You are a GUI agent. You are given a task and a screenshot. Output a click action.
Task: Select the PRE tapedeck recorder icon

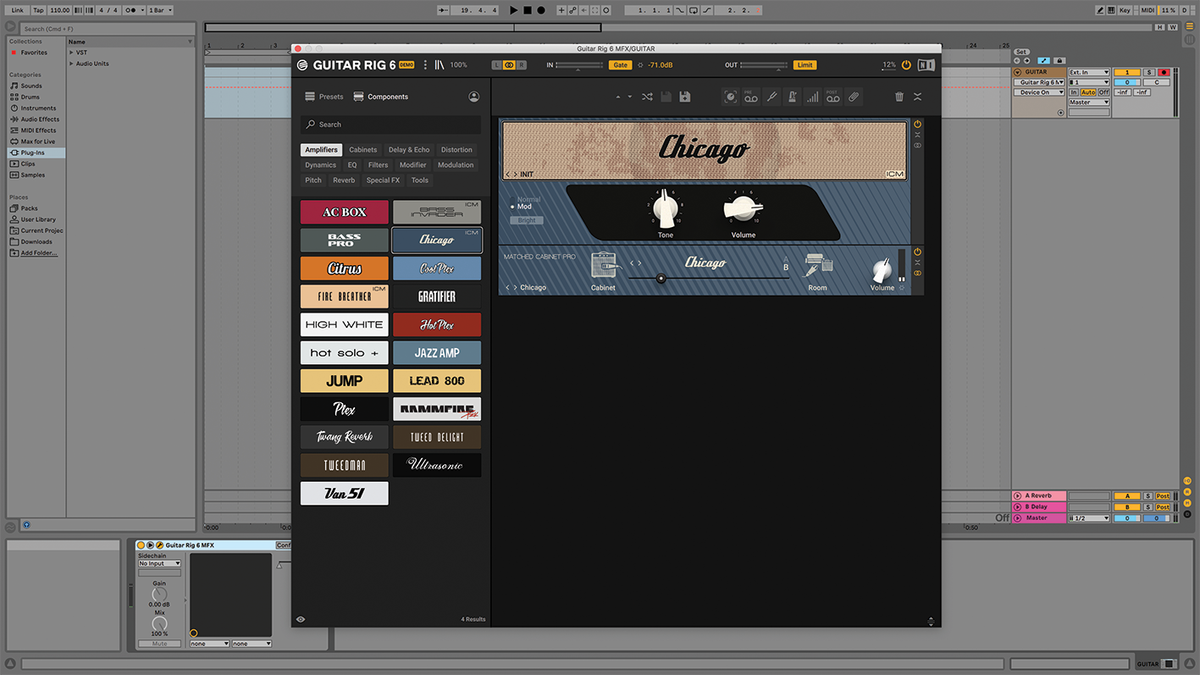[x=751, y=97]
